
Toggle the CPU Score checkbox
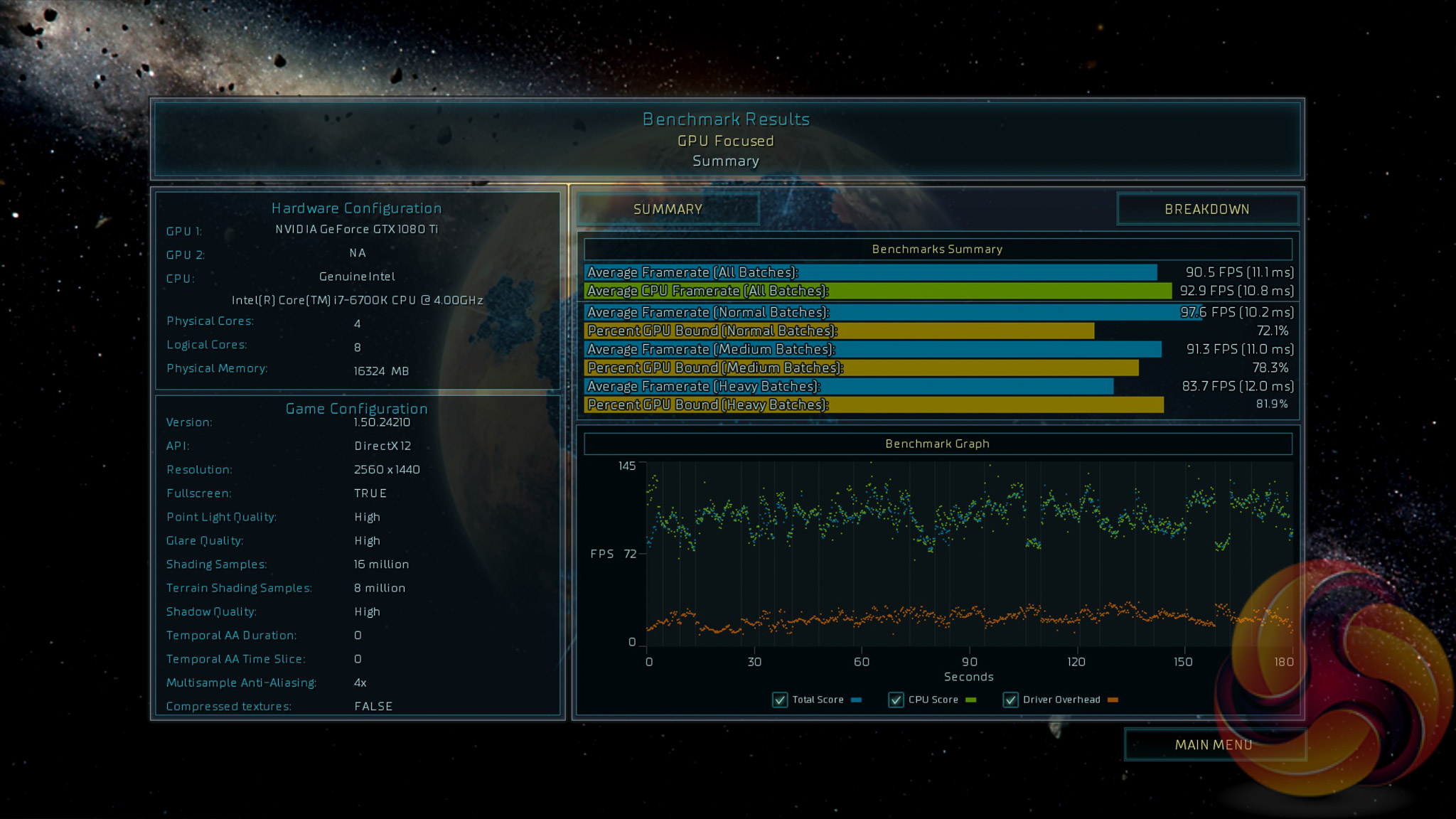pos(896,700)
